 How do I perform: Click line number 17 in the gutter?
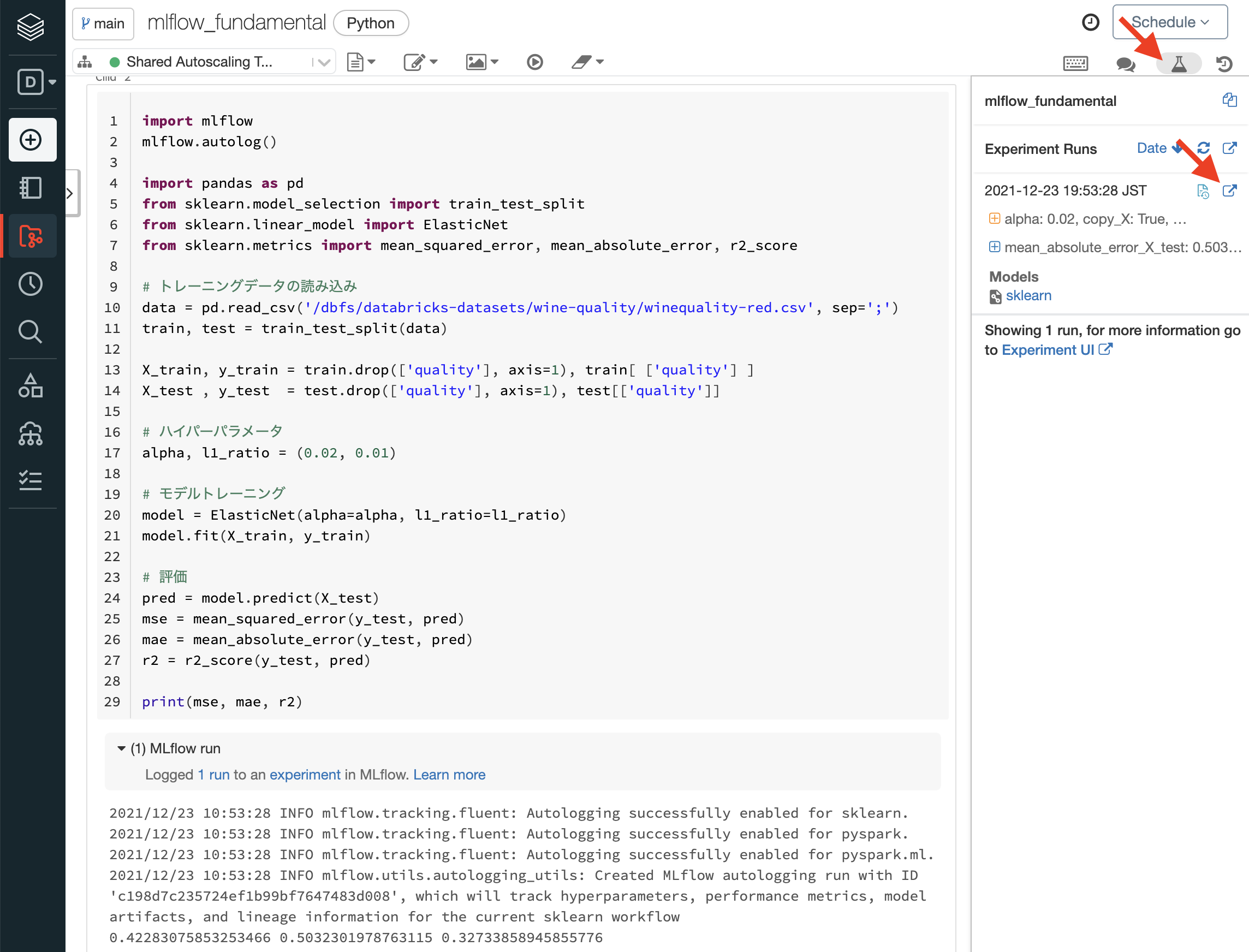[x=112, y=453]
